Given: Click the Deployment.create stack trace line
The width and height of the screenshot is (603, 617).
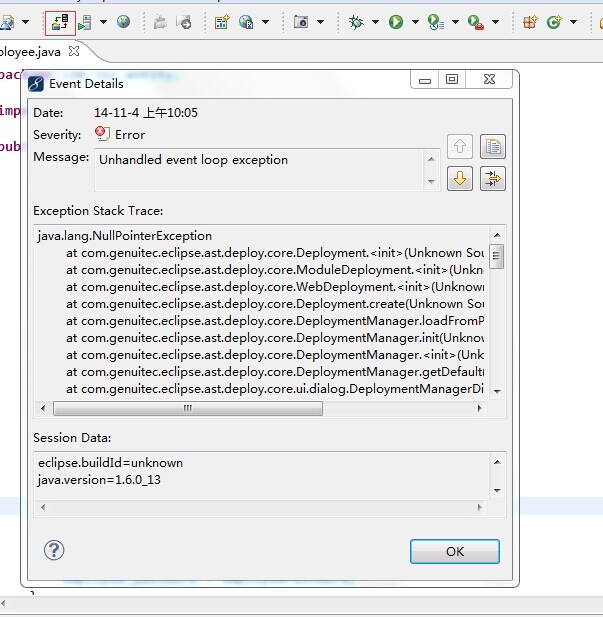Looking at the screenshot, I should 275,304.
